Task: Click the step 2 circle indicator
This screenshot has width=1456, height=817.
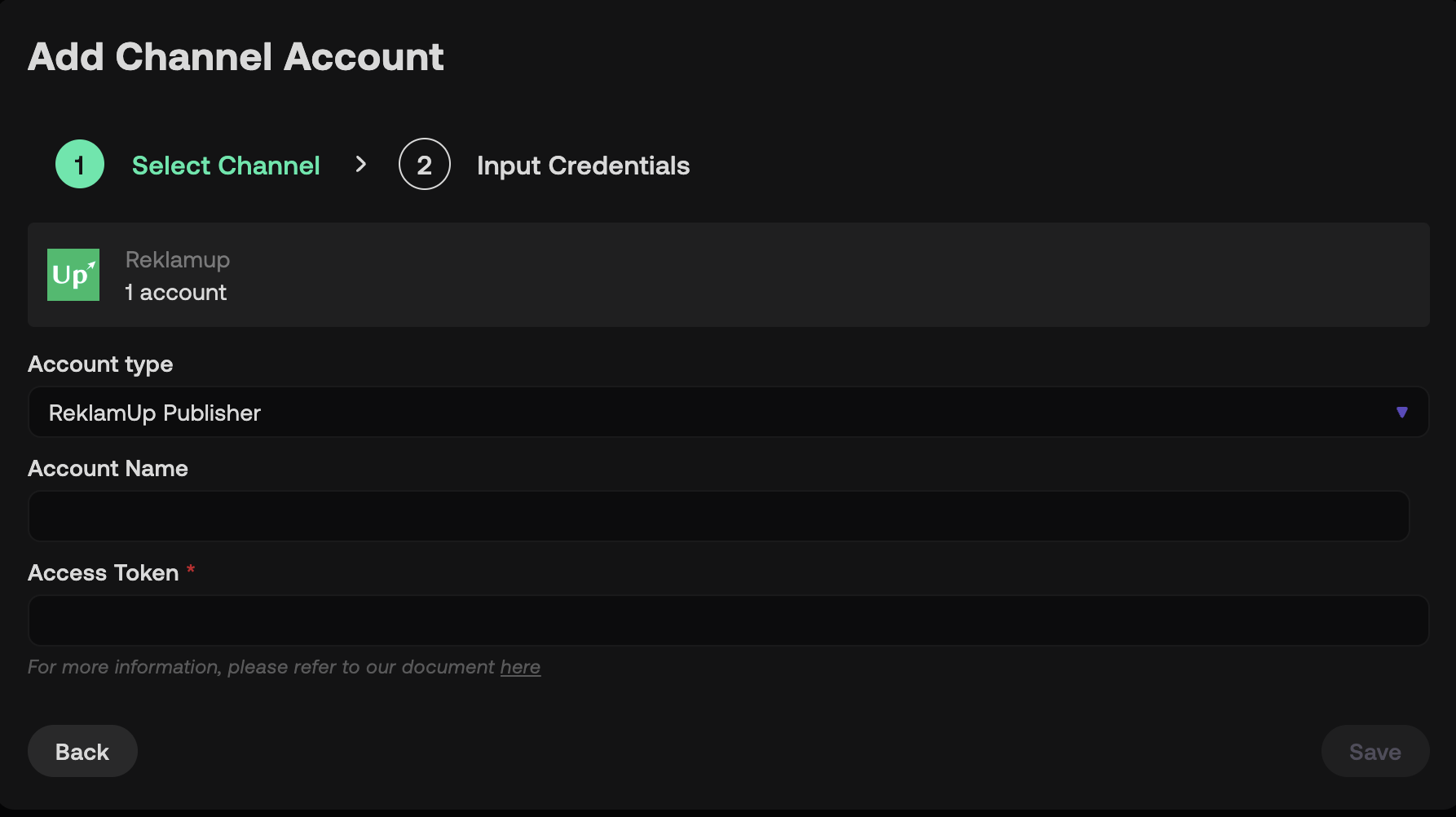Action: point(425,164)
